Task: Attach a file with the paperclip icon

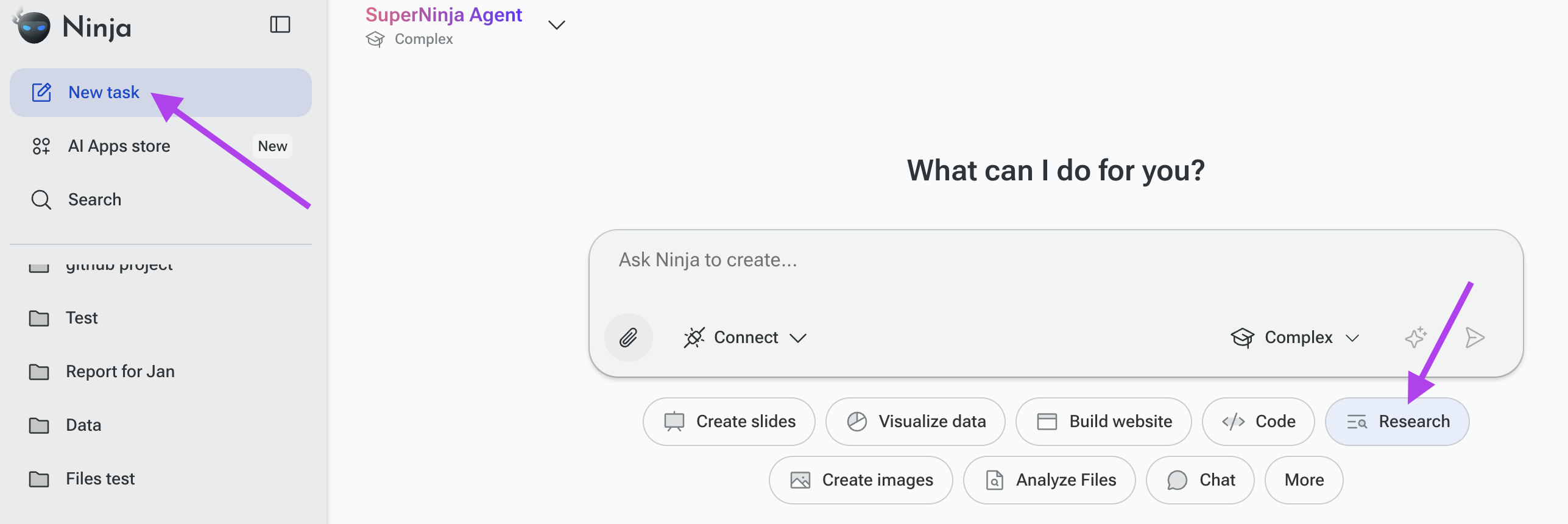Action: pos(629,338)
